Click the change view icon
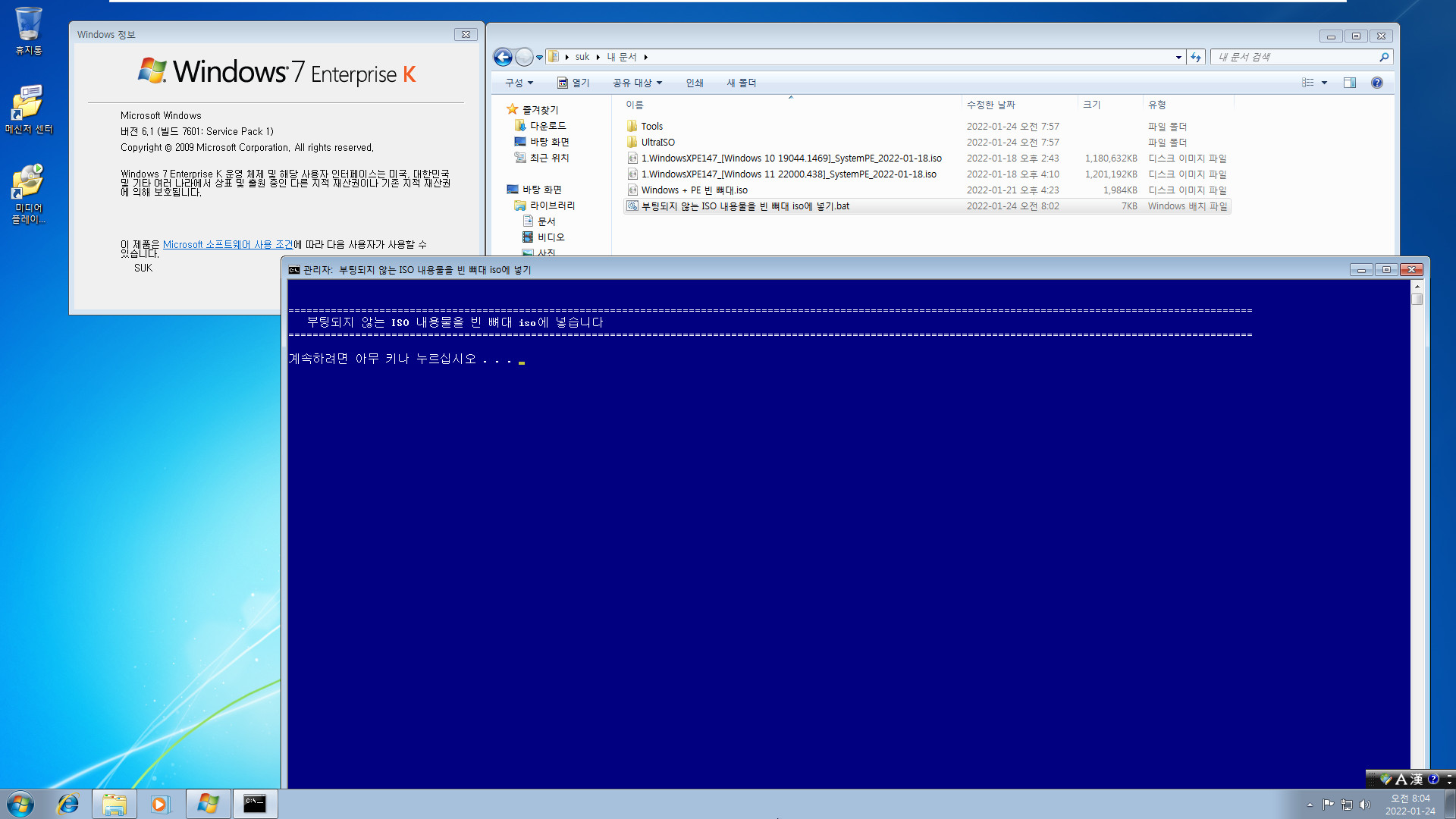 [1308, 83]
